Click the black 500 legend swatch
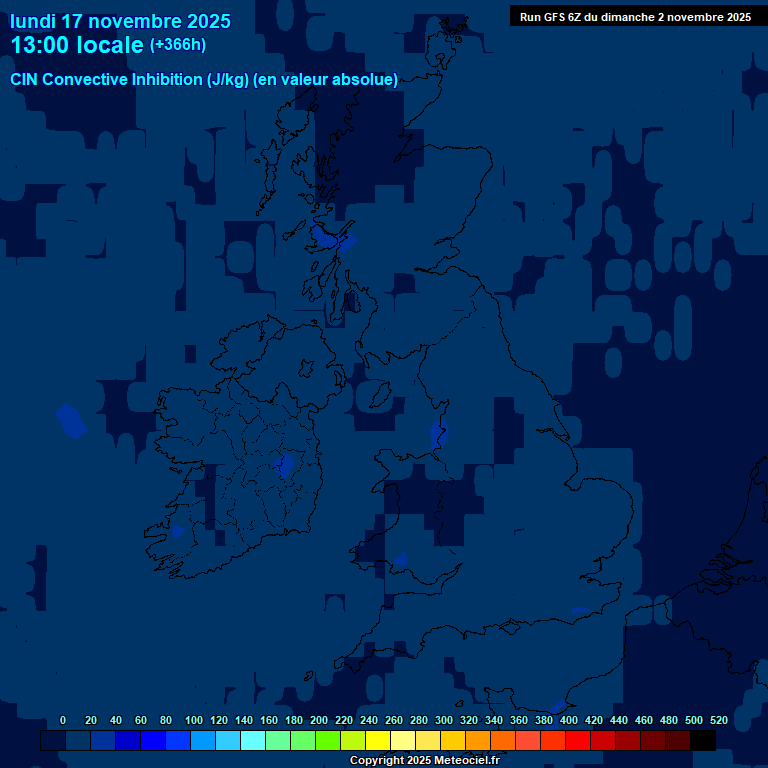The height and width of the screenshot is (768, 768). (703, 741)
